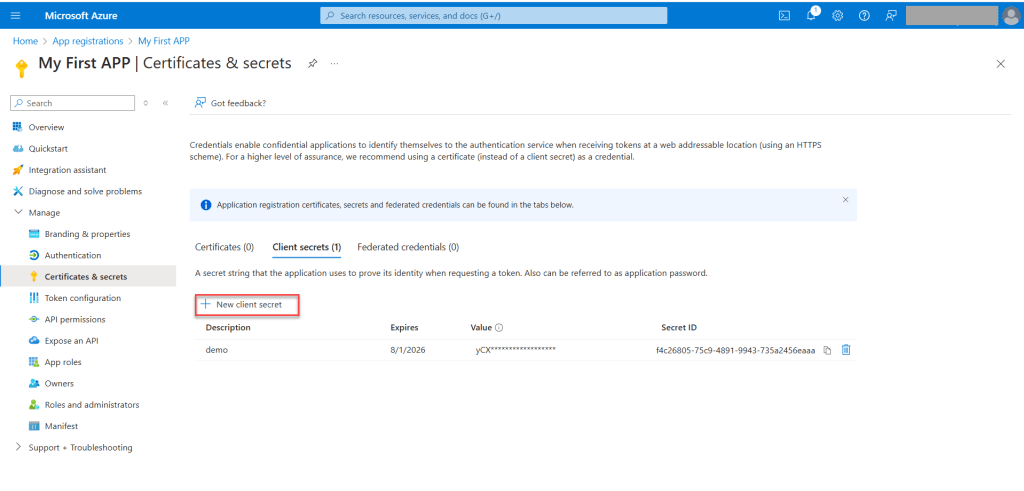The height and width of the screenshot is (491, 1024).
Task: Collapse the left sidebar menu
Action: coord(165,103)
